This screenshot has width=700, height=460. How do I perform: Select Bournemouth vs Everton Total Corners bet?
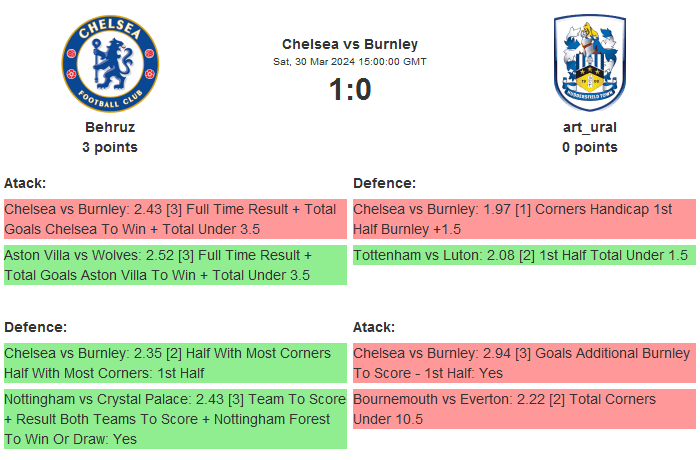[x=524, y=409]
